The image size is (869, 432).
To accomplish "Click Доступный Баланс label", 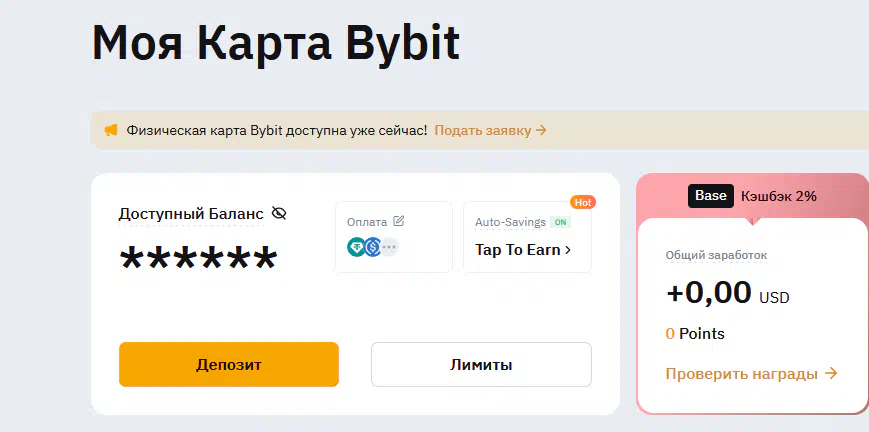I will pyautogui.click(x=191, y=214).
